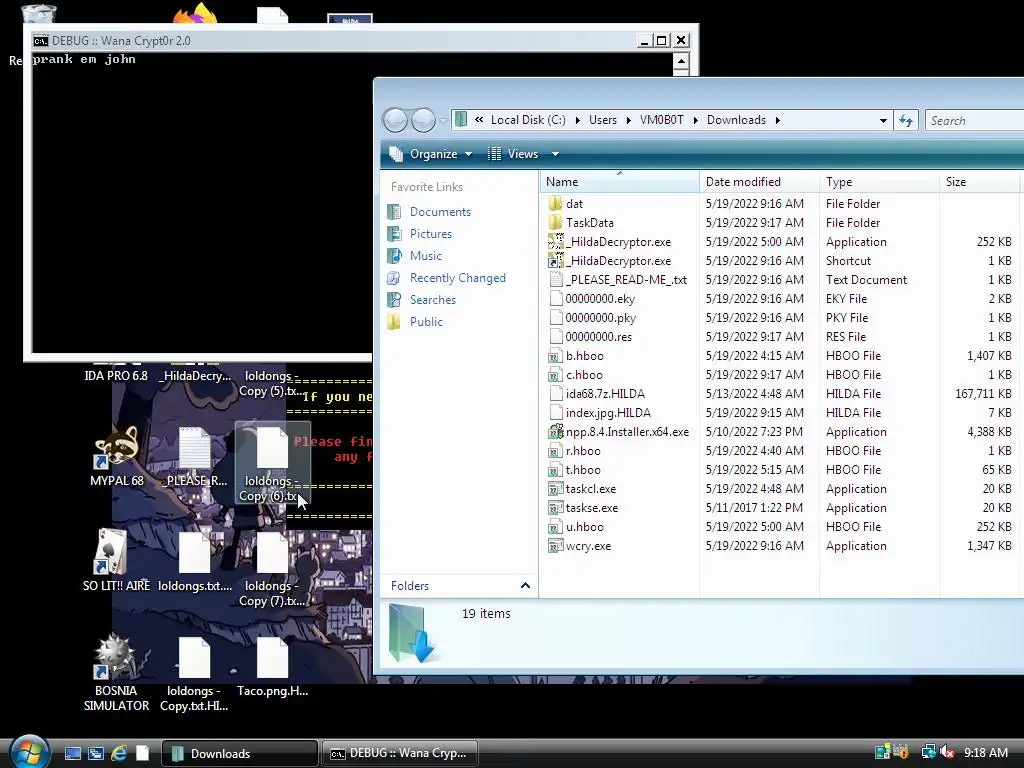1024x768 pixels.
Task: Expand the Folders pane chevron
Action: coord(525,586)
